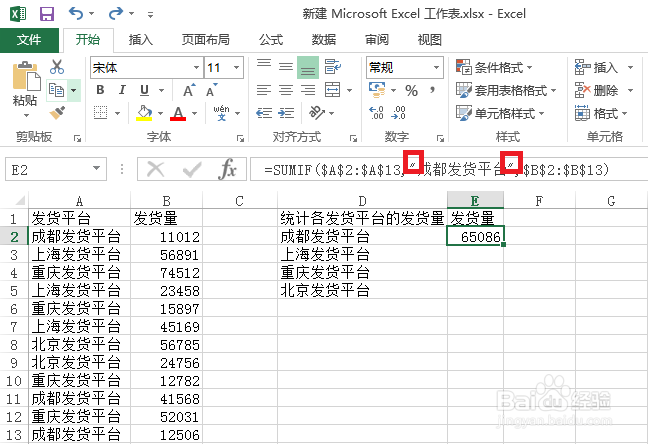This screenshot has width=648, height=444.
Task: Toggle Bold formatting
Action: (100, 90)
